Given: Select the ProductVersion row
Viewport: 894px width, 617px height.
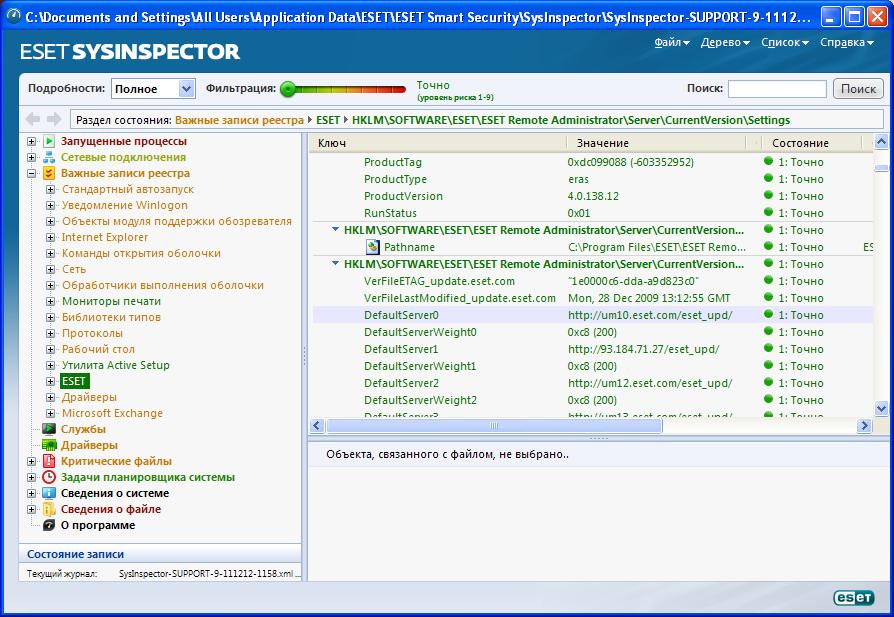Looking at the screenshot, I should coord(593,196).
